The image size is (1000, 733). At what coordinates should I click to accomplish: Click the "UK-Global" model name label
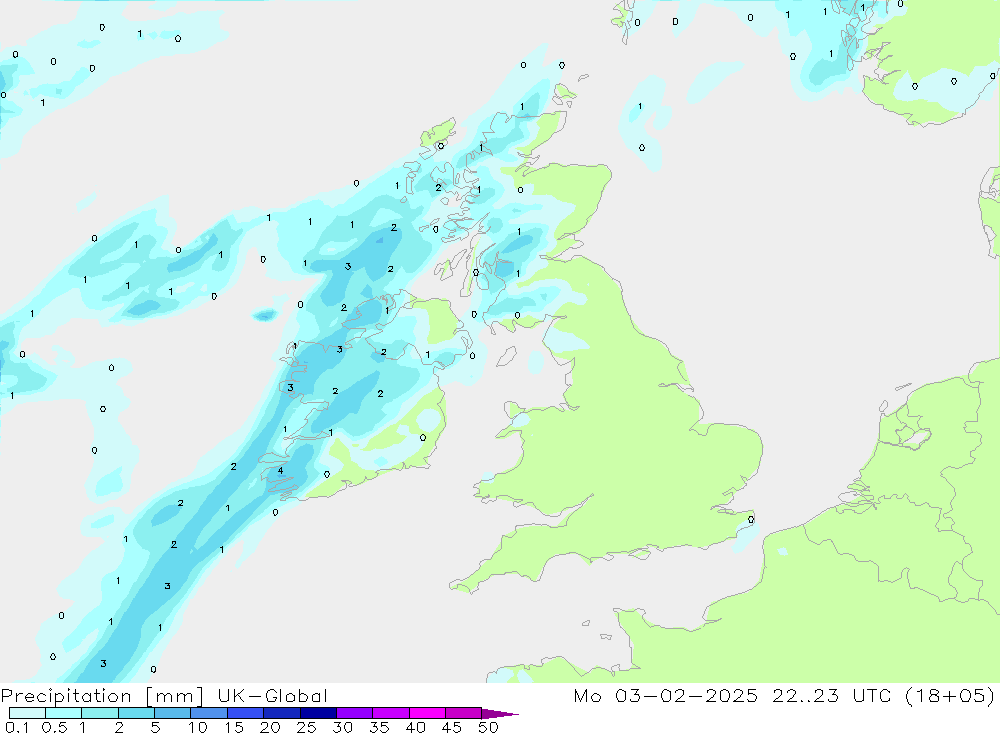(272, 696)
